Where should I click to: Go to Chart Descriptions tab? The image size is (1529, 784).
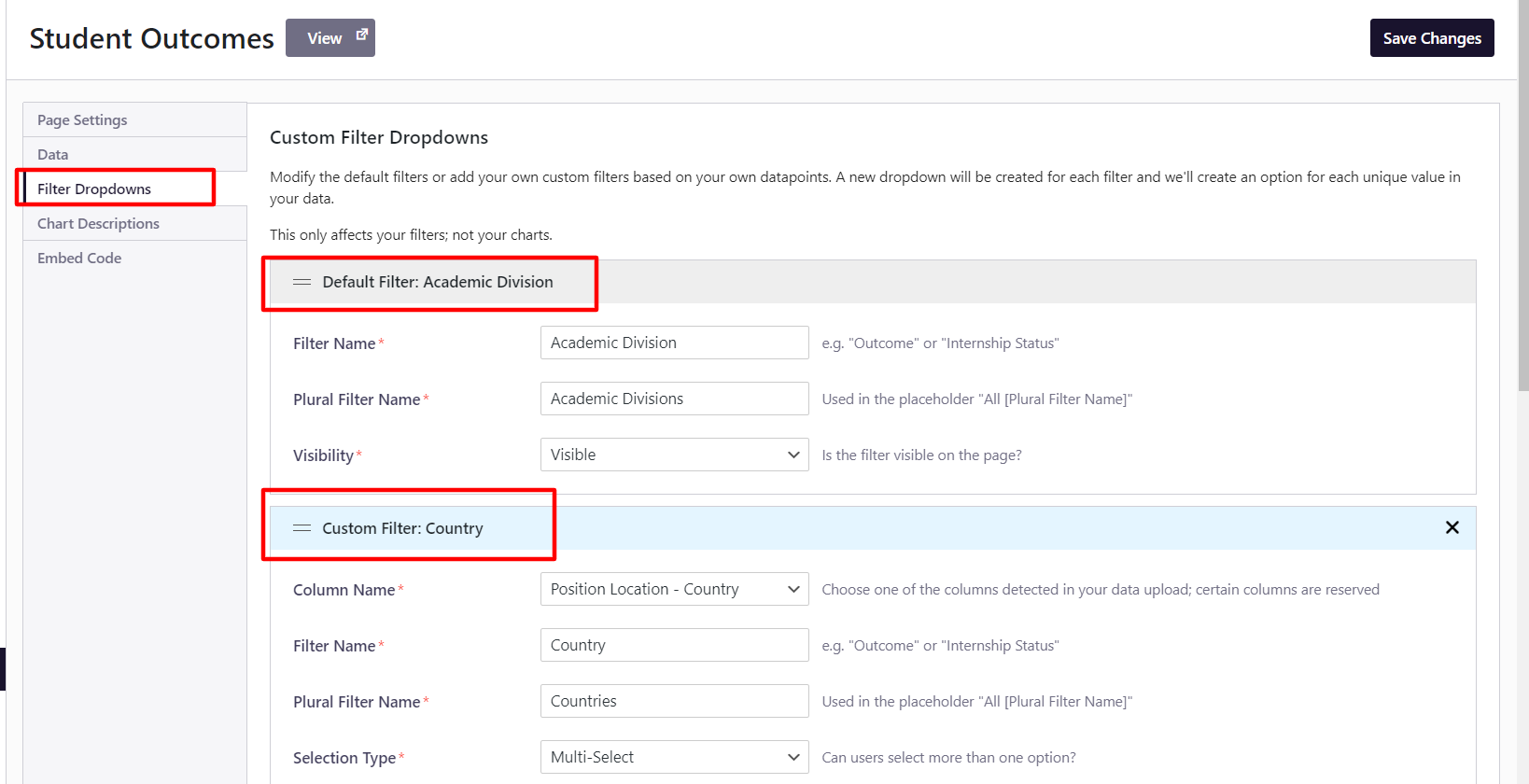[x=98, y=224]
